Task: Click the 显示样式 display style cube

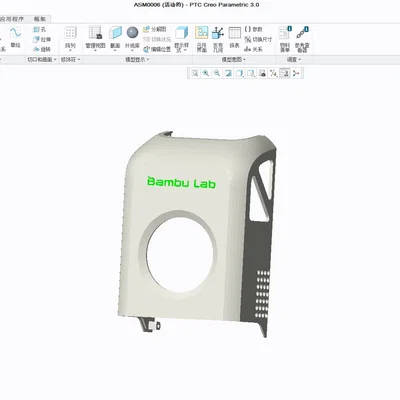Action: click(x=182, y=33)
